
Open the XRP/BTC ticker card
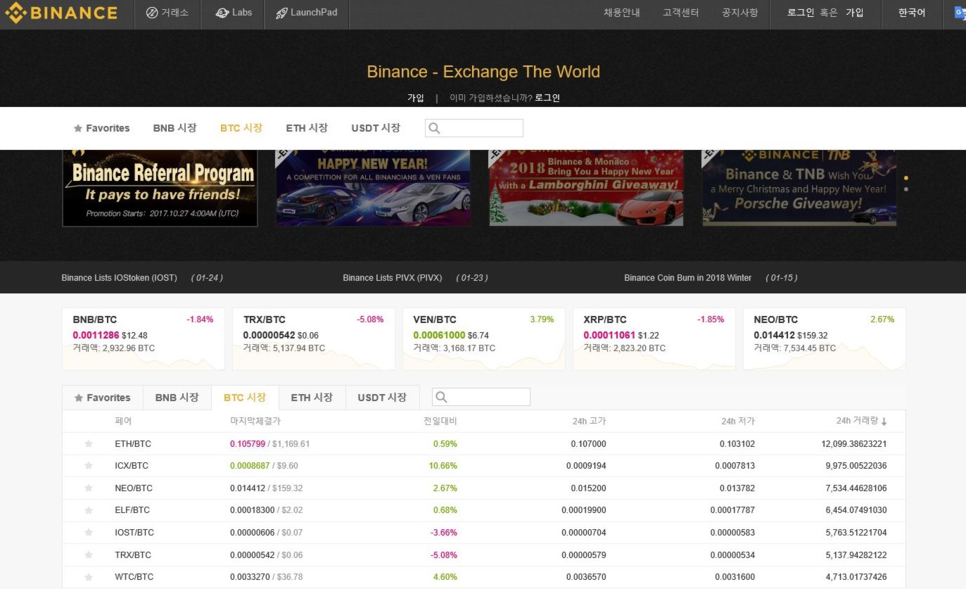(654, 339)
